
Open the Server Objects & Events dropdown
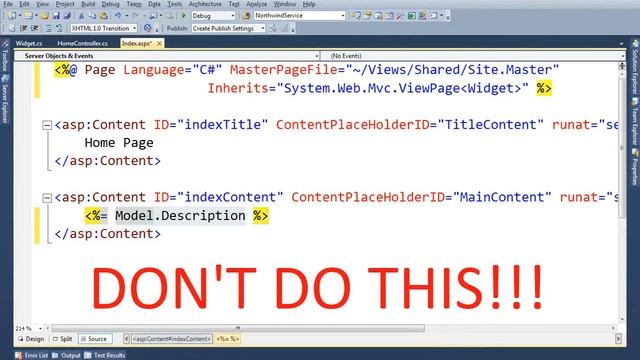[x=167, y=56]
